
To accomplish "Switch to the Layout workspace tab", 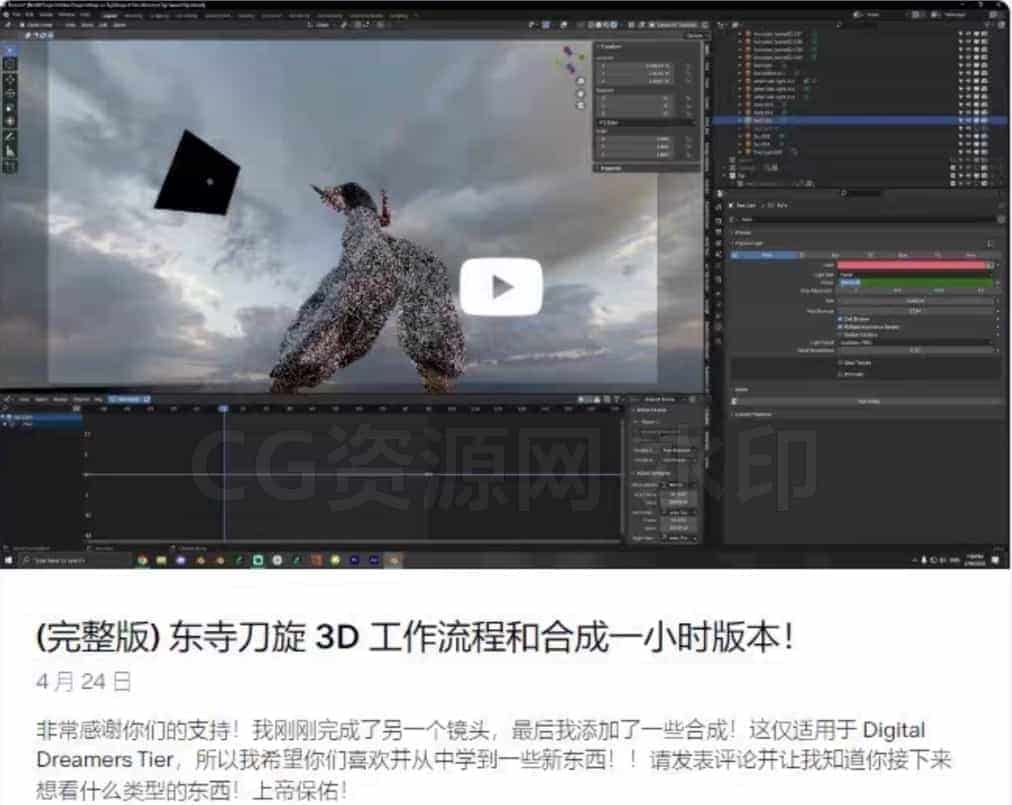I will point(110,15).
